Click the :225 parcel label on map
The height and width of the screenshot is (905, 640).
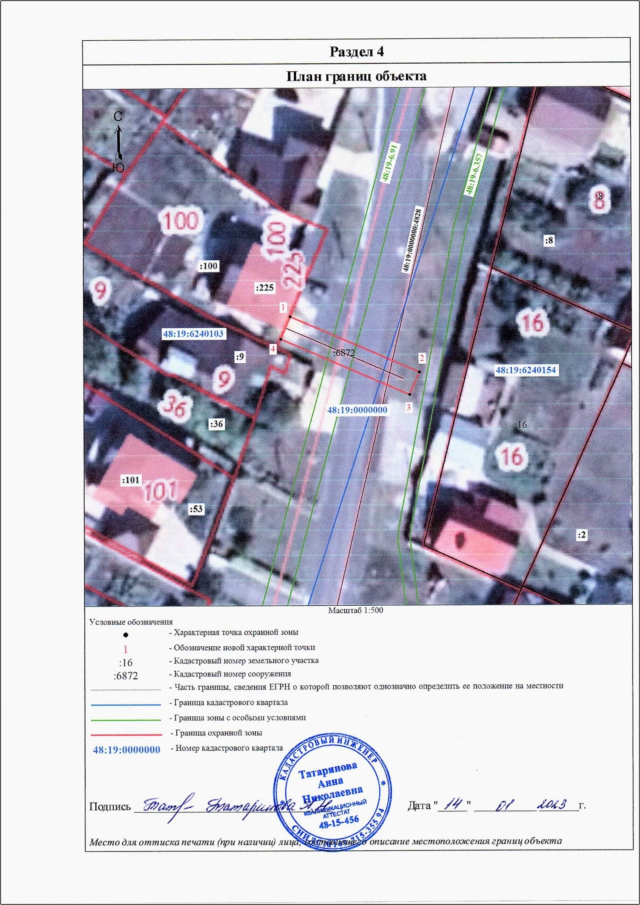pyautogui.click(x=265, y=287)
